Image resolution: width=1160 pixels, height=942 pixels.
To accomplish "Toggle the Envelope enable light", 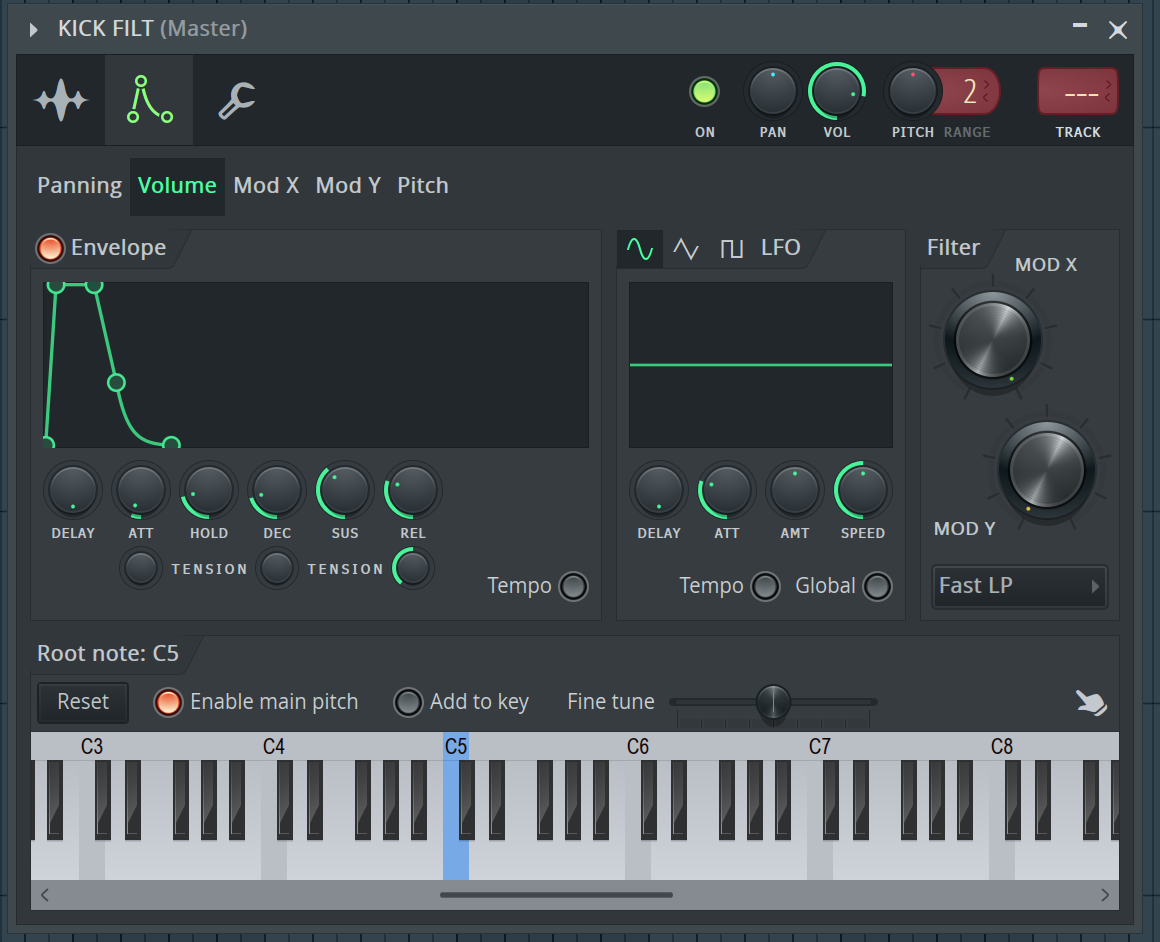I will coord(50,248).
